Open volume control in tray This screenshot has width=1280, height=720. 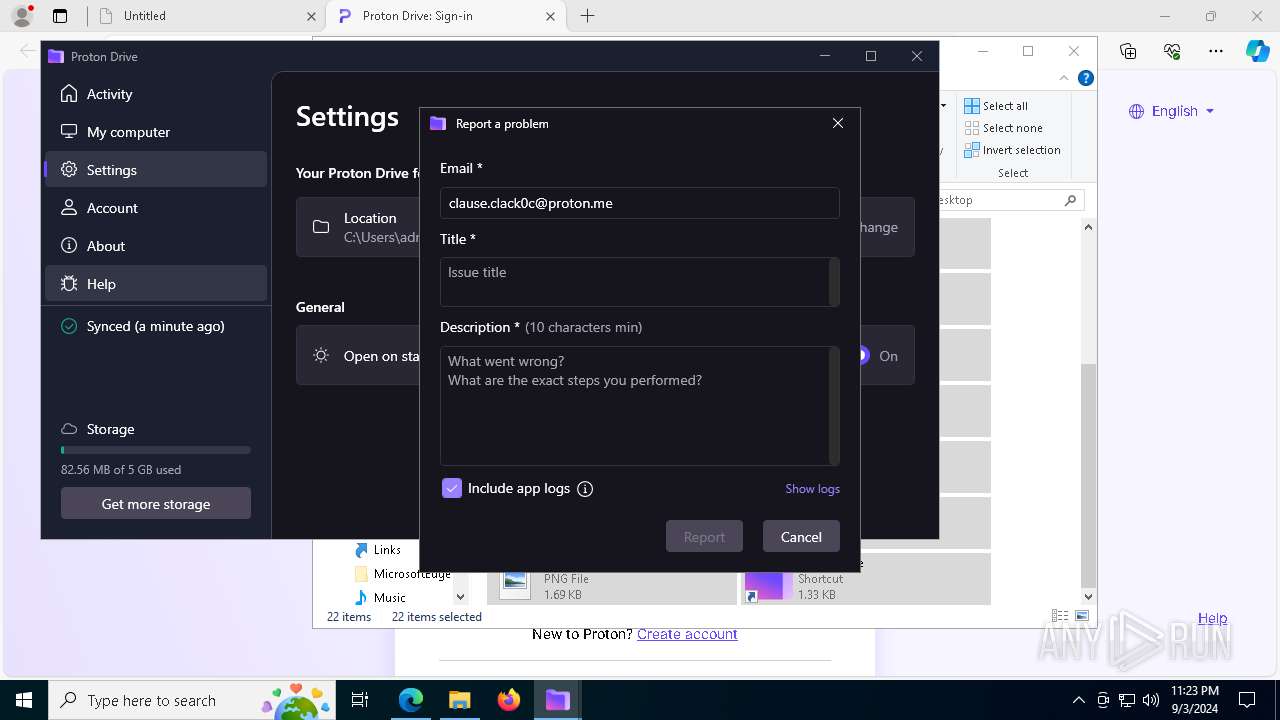(1151, 700)
